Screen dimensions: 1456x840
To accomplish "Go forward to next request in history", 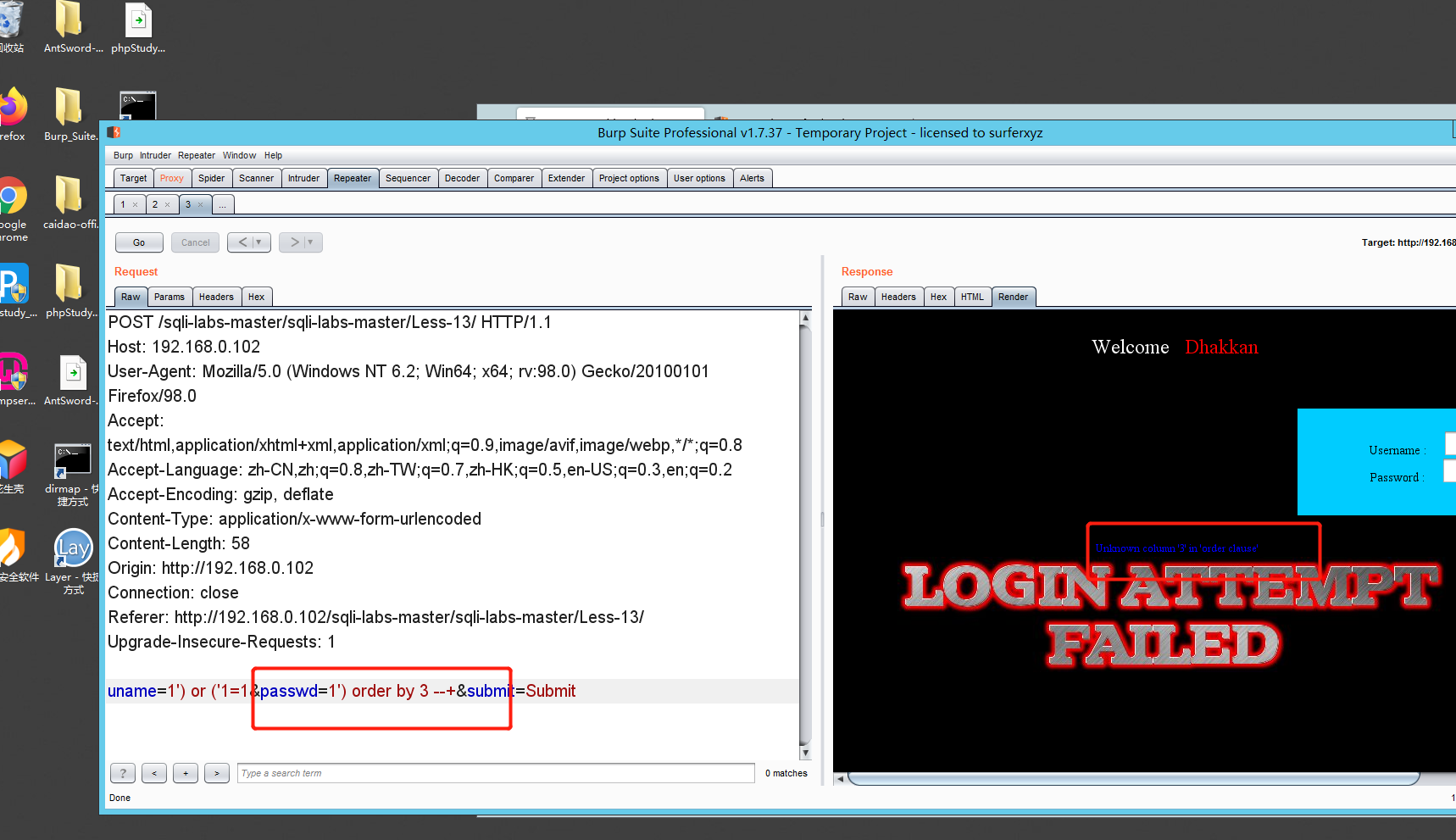I will pos(294,242).
